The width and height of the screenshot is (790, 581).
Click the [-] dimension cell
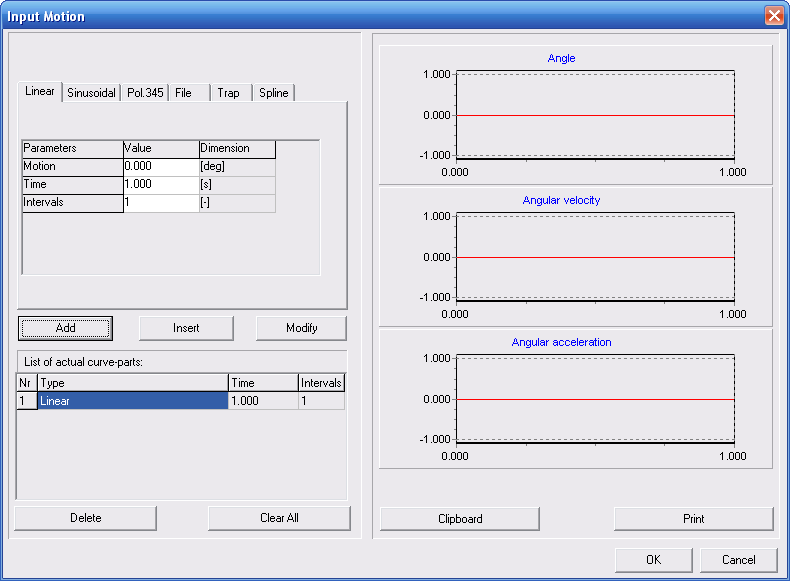[x=237, y=203]
